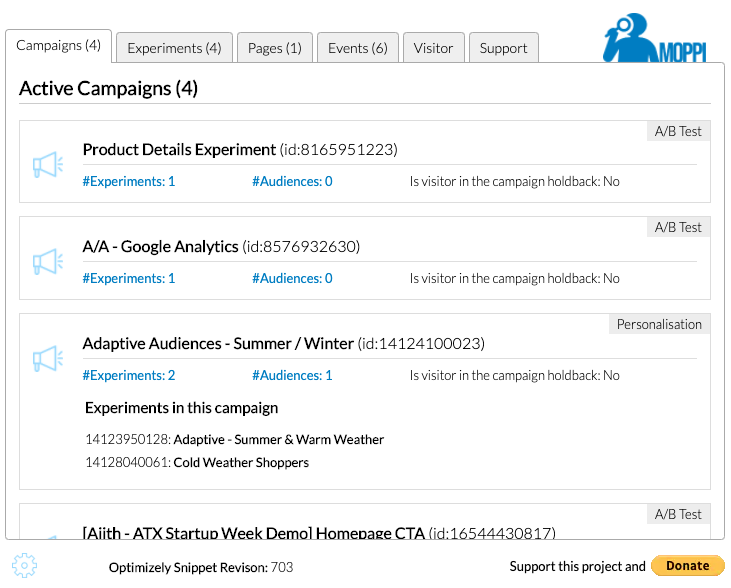The height and width of the screenshot is (588, 731).
Task: Open settings gear icon in footer
Action: pyautogui.click(x=24, y=566)
